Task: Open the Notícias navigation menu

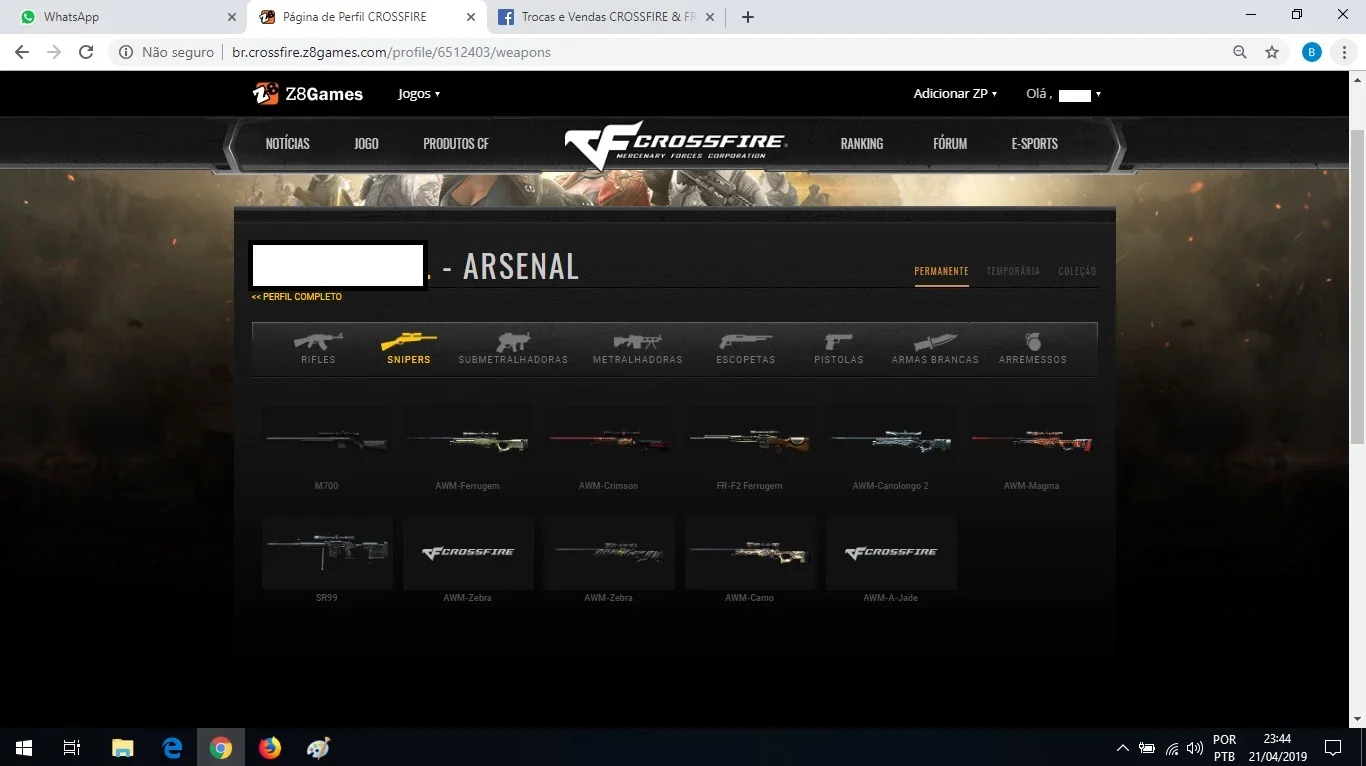Action: [288, 144]
